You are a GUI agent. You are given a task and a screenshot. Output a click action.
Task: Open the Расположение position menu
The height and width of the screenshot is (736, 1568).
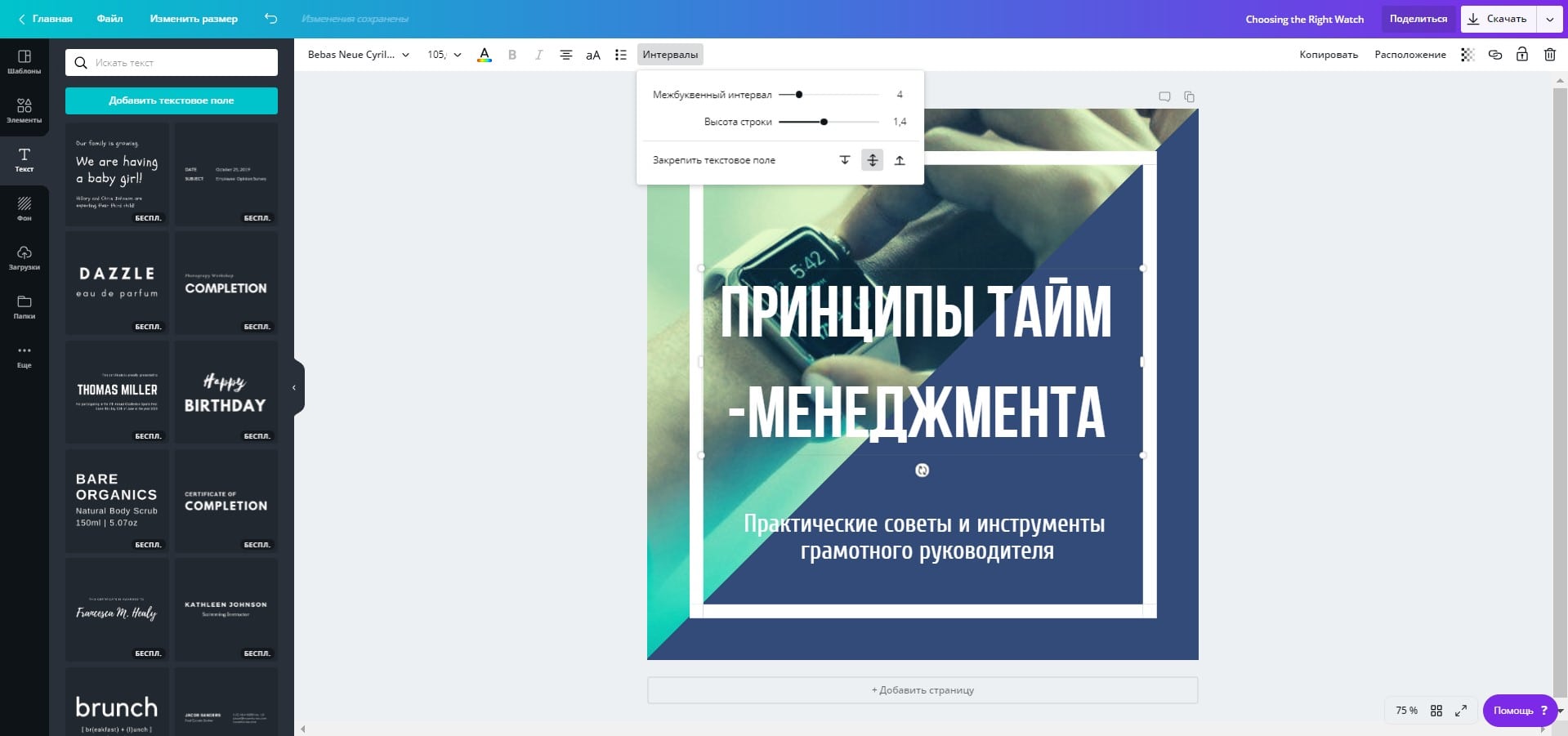pyautogui.click(x=1410, y=55)
